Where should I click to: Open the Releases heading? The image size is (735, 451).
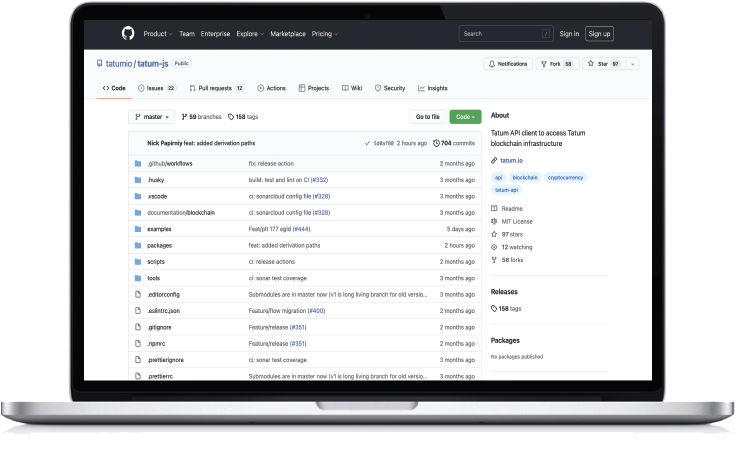(504, 292)
